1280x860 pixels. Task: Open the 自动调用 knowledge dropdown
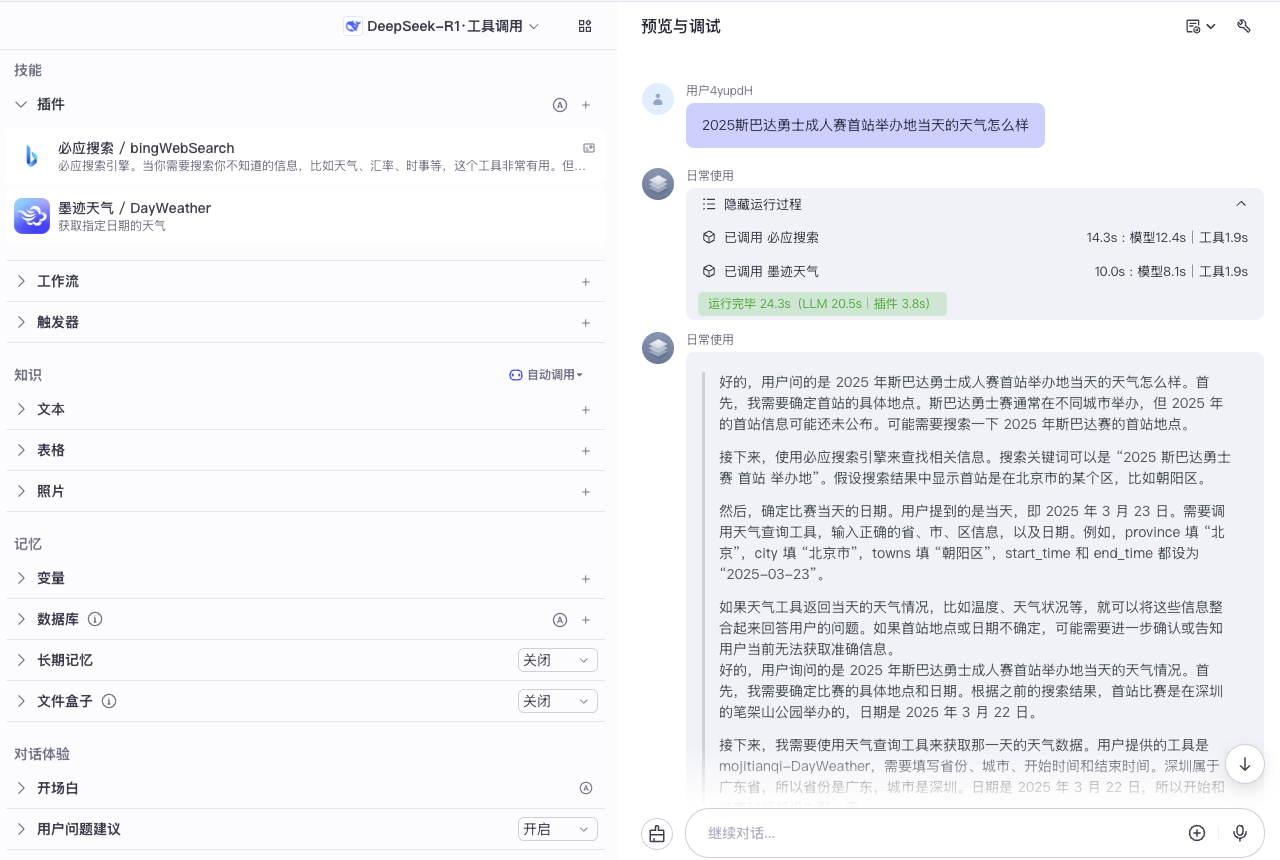(546, 375)
